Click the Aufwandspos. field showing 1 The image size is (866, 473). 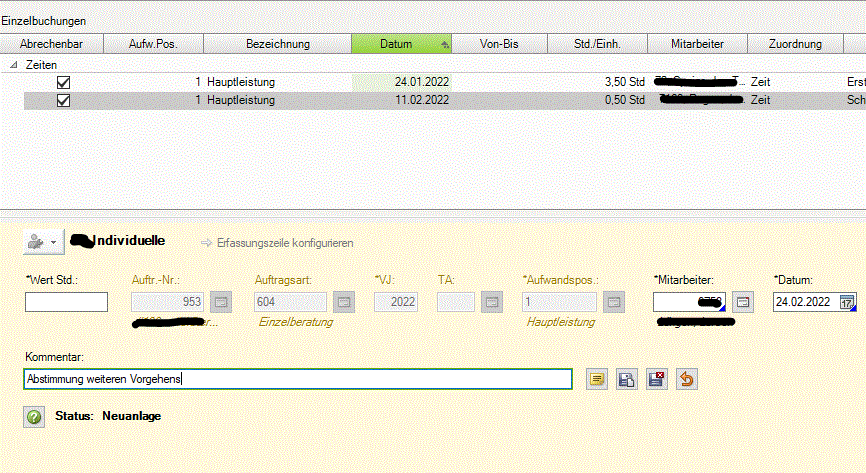click(x=559, y=302)
